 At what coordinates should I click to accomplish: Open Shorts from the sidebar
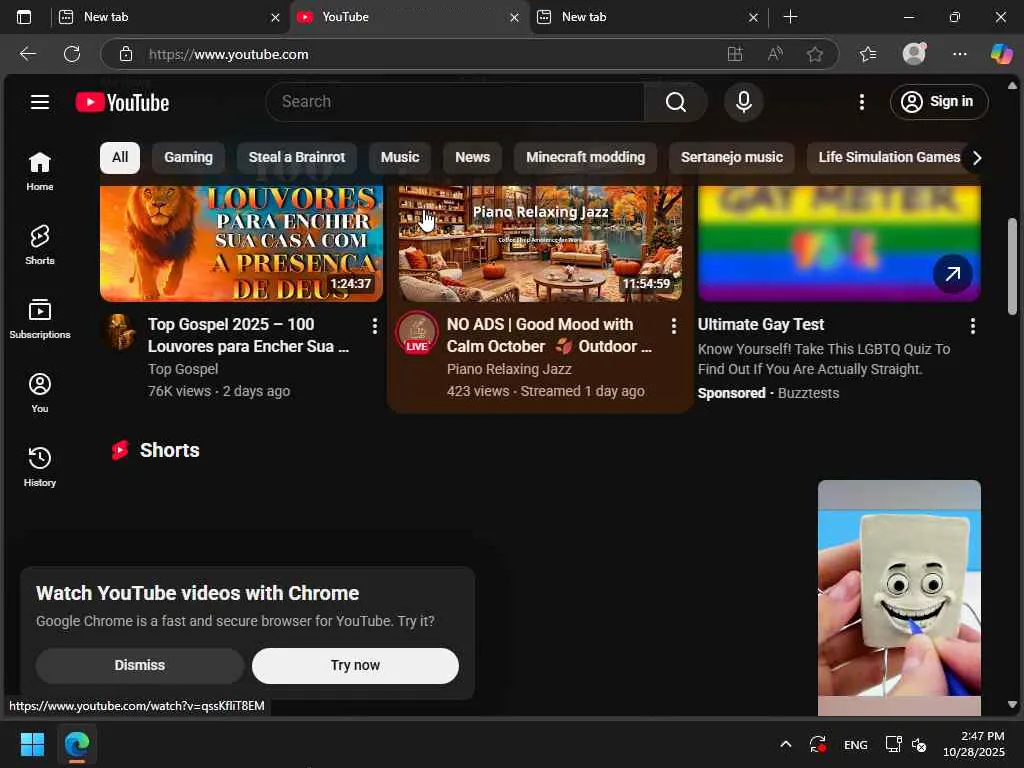40,245
